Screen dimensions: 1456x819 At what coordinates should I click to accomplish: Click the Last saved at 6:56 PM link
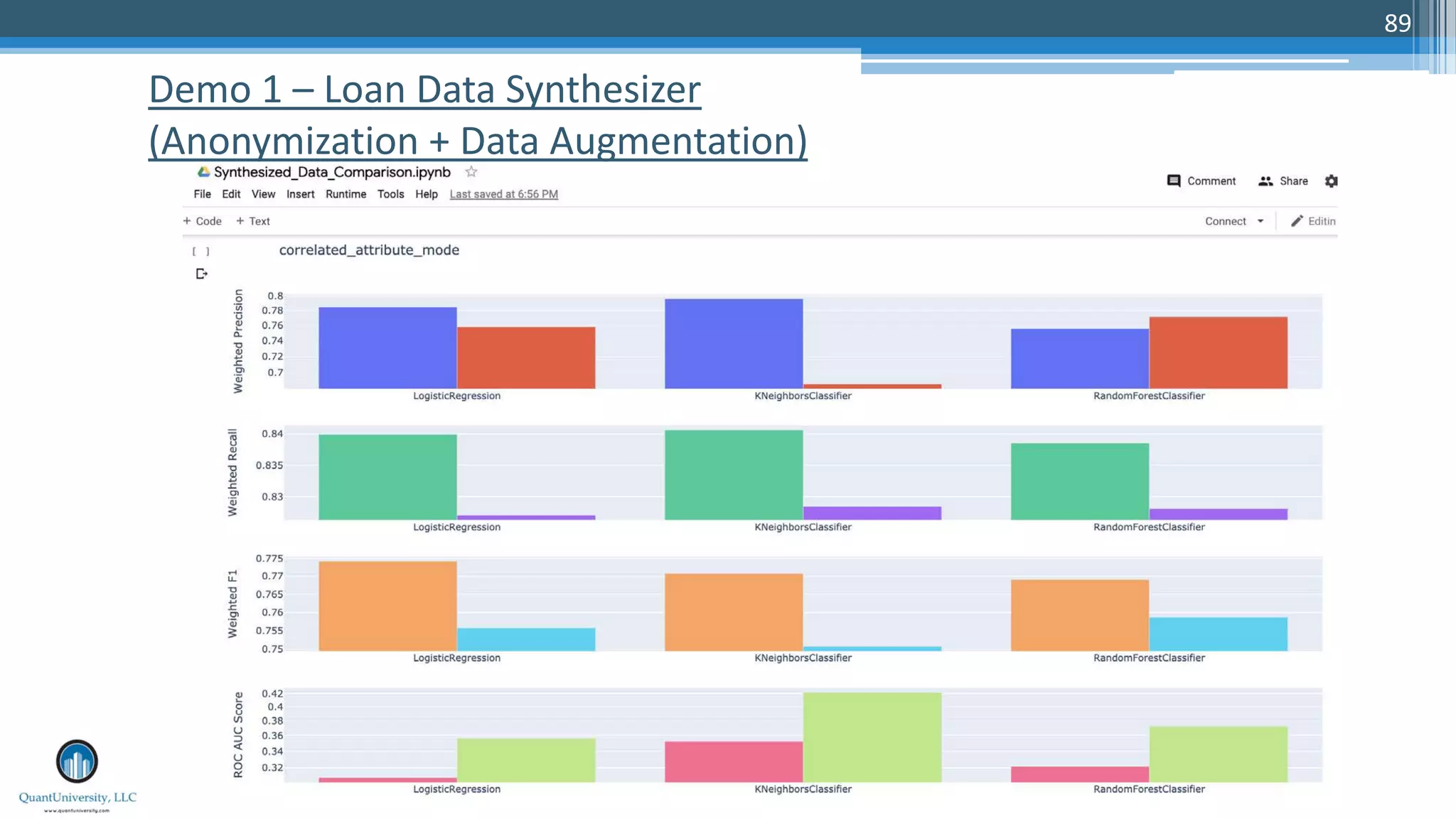click(x=503, y=194)
